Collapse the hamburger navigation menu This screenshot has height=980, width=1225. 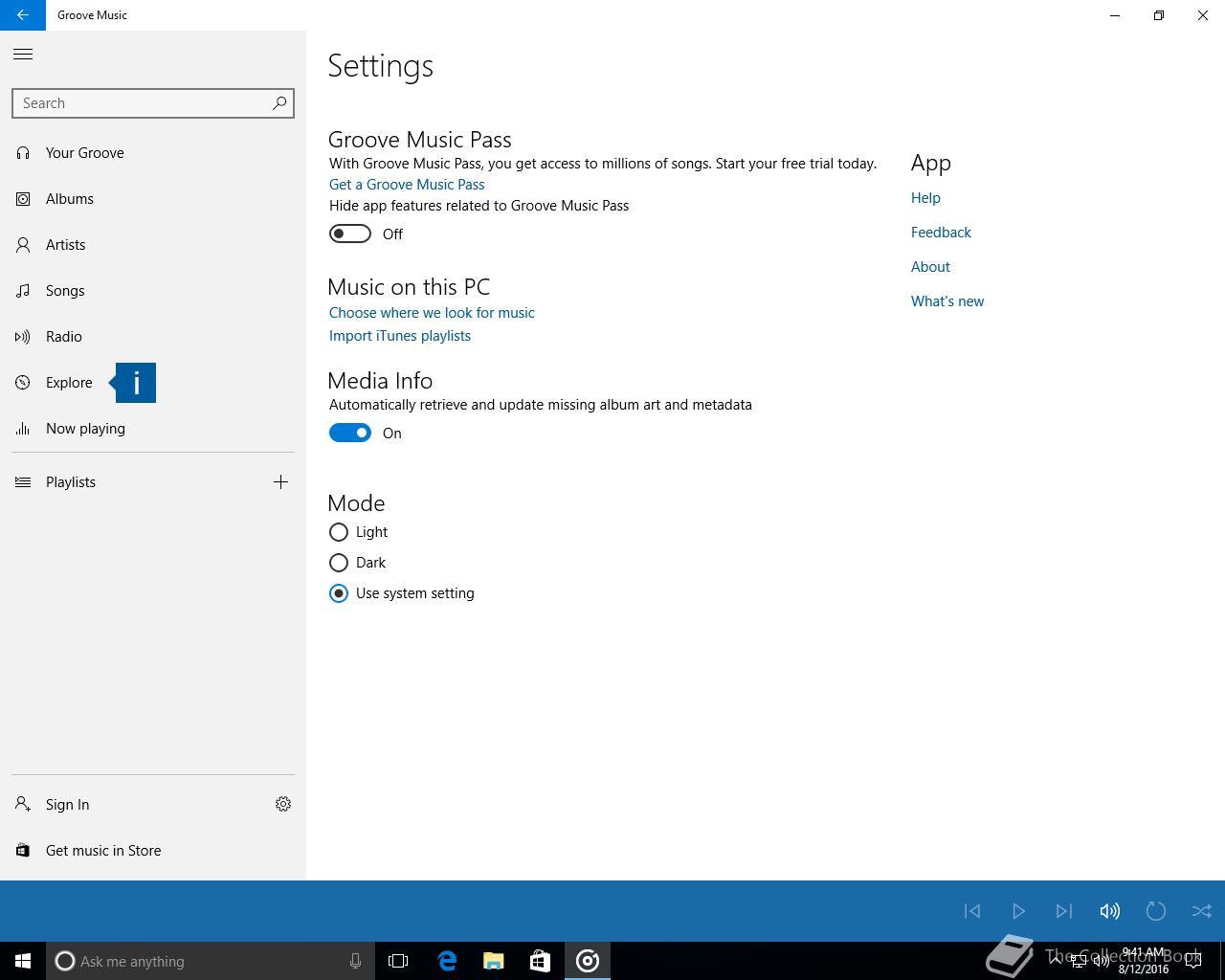[23, 55]
